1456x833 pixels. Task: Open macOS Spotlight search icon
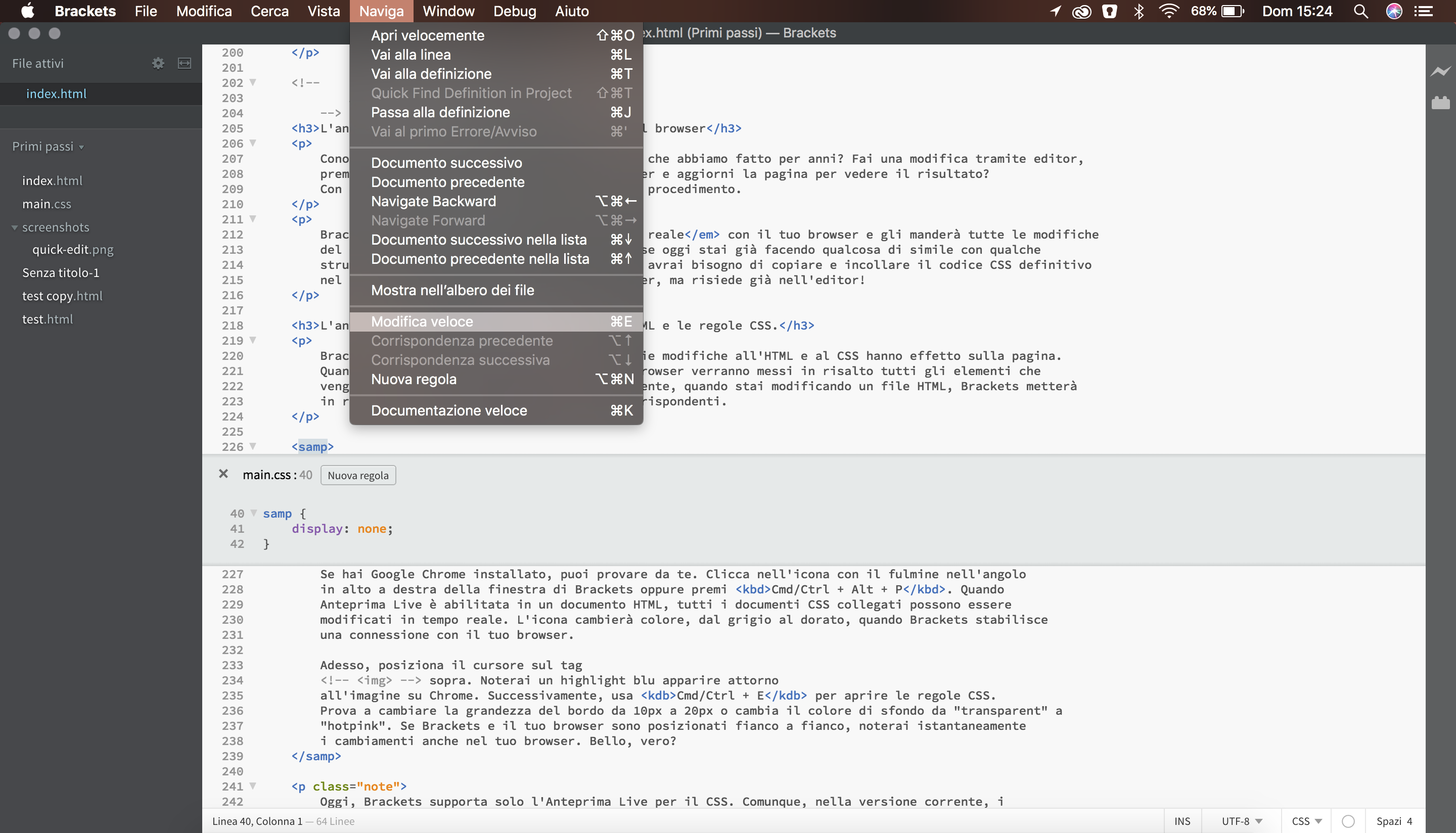(1360, 11)
